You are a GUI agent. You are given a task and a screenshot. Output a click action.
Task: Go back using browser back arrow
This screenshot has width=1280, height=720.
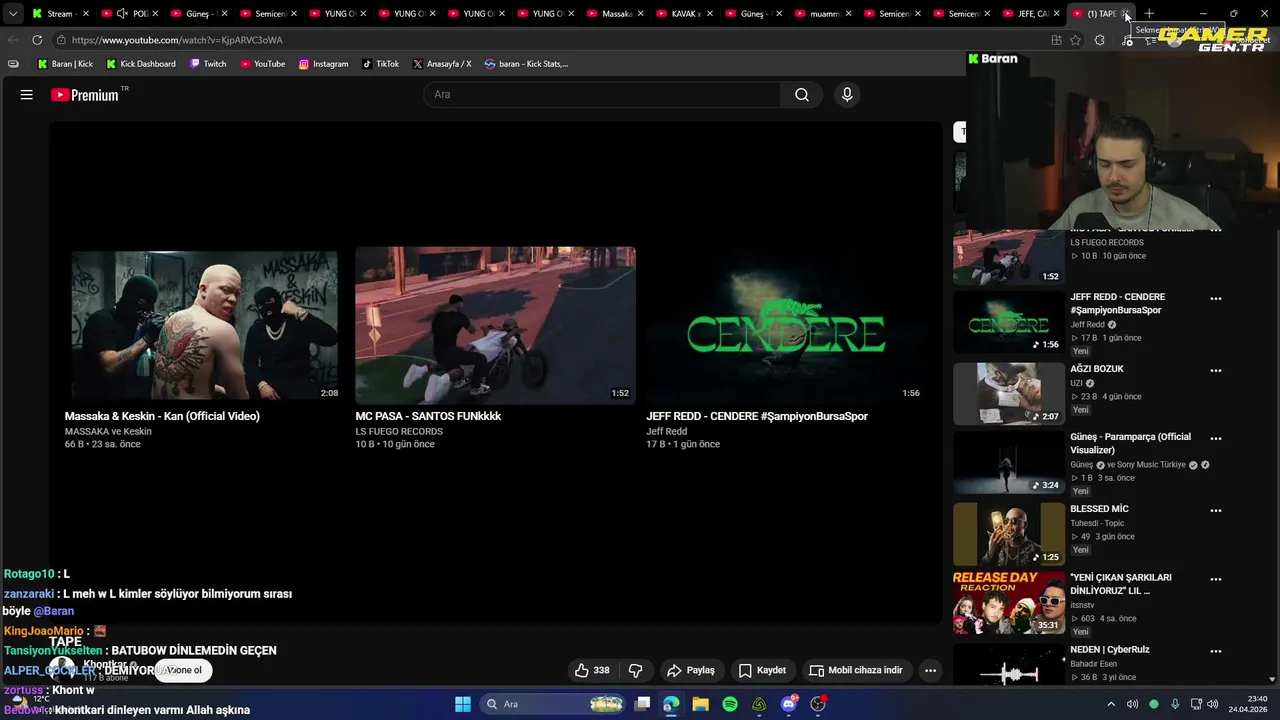[x=12, y=40]
